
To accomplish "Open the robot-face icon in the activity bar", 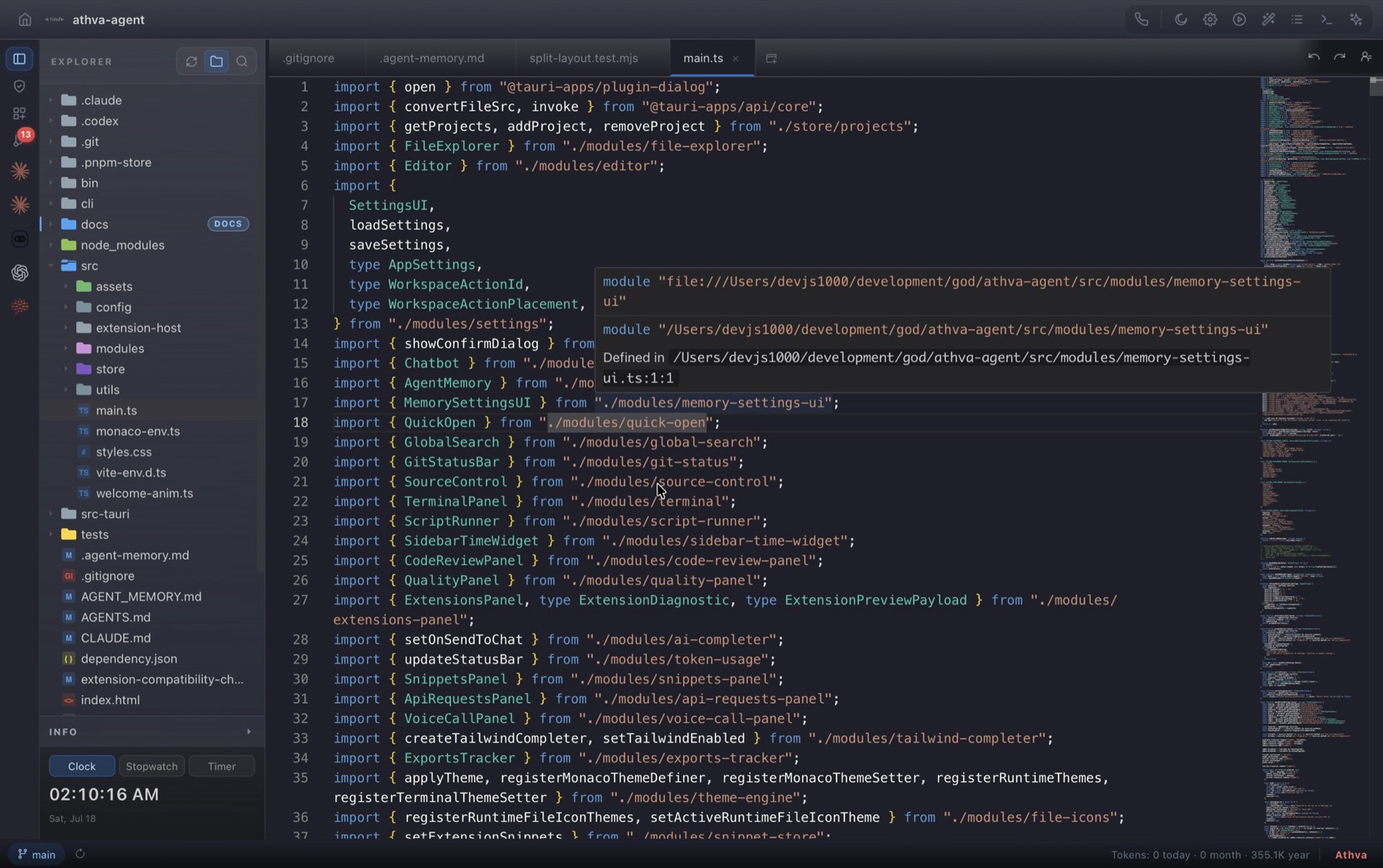I will pos(20,239).
